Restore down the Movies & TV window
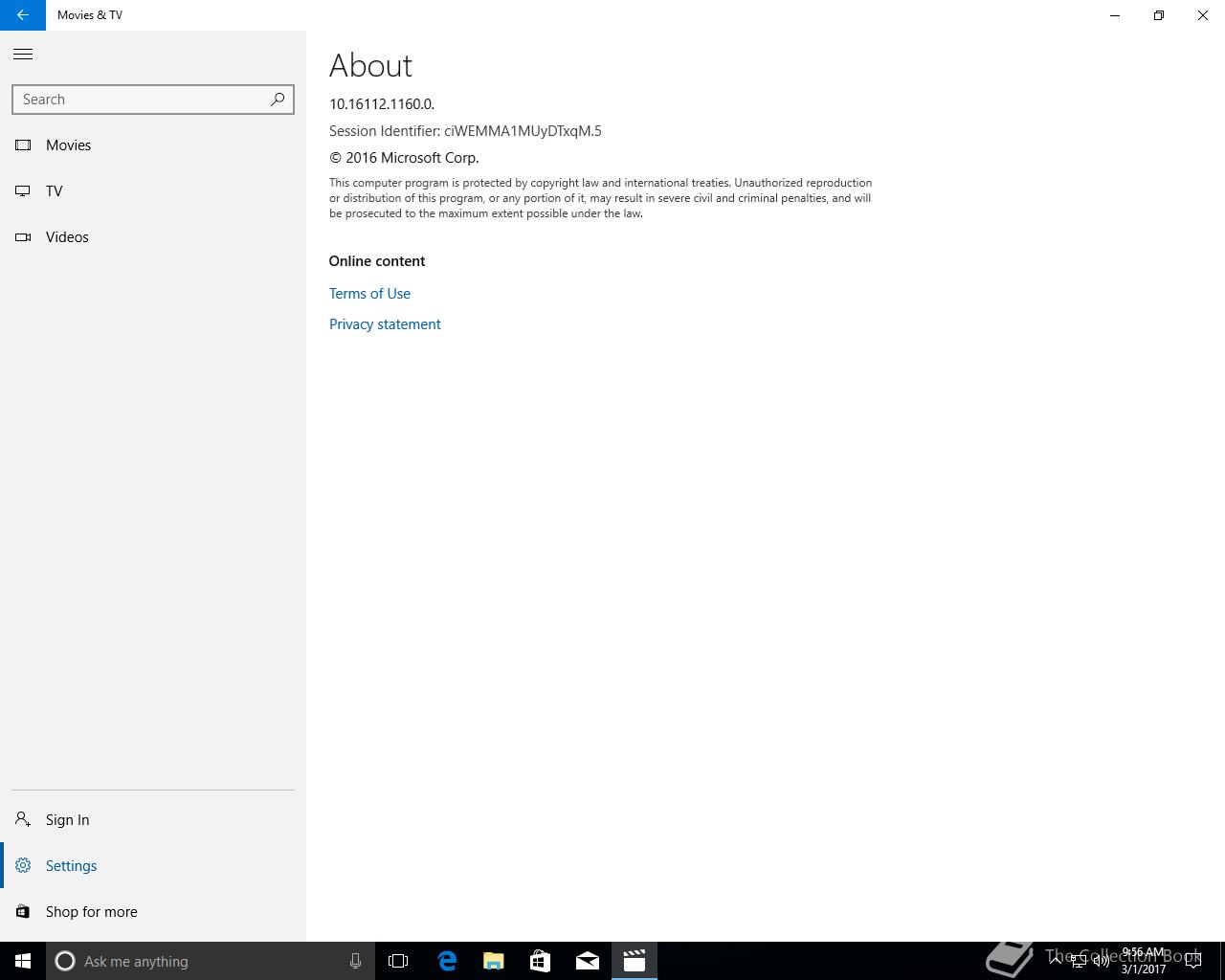This screenshot has height=980, width=1225. pyautogui.click(x=1159, y=15)
